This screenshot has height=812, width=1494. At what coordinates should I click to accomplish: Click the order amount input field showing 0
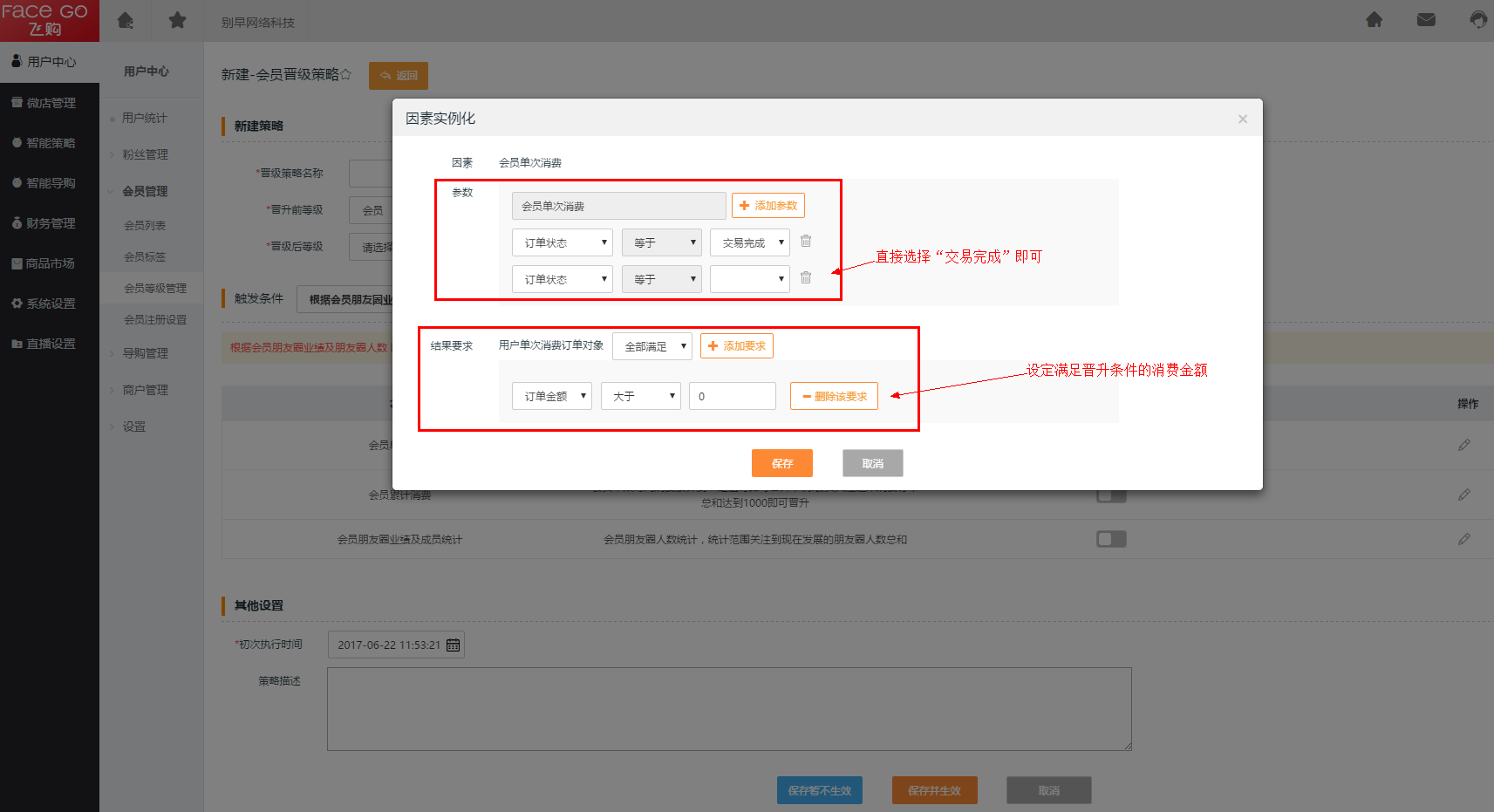click(x=732, y=396)
